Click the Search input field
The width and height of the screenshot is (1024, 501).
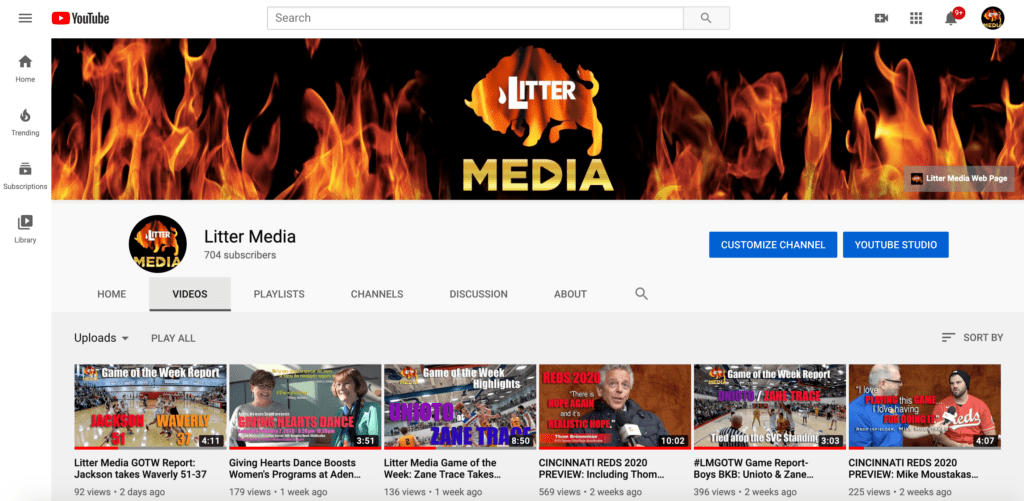pyautogui.click(x=475, y=18)
